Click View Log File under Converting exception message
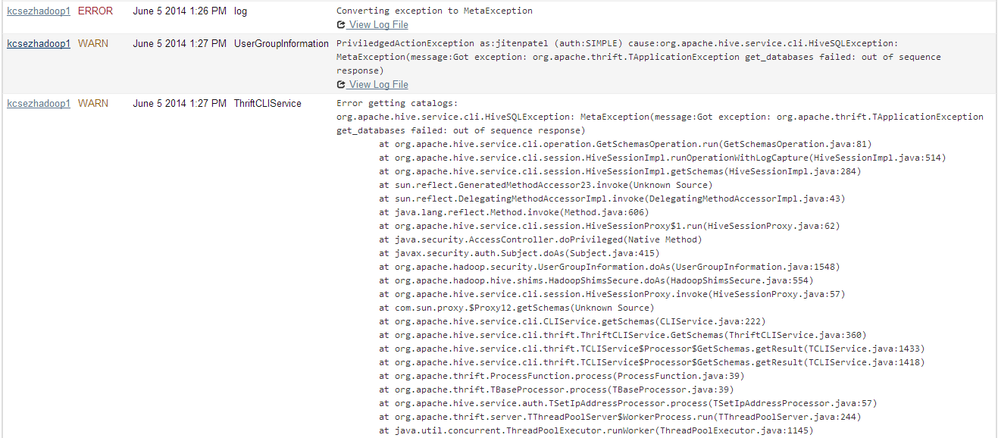 [378, 25]
